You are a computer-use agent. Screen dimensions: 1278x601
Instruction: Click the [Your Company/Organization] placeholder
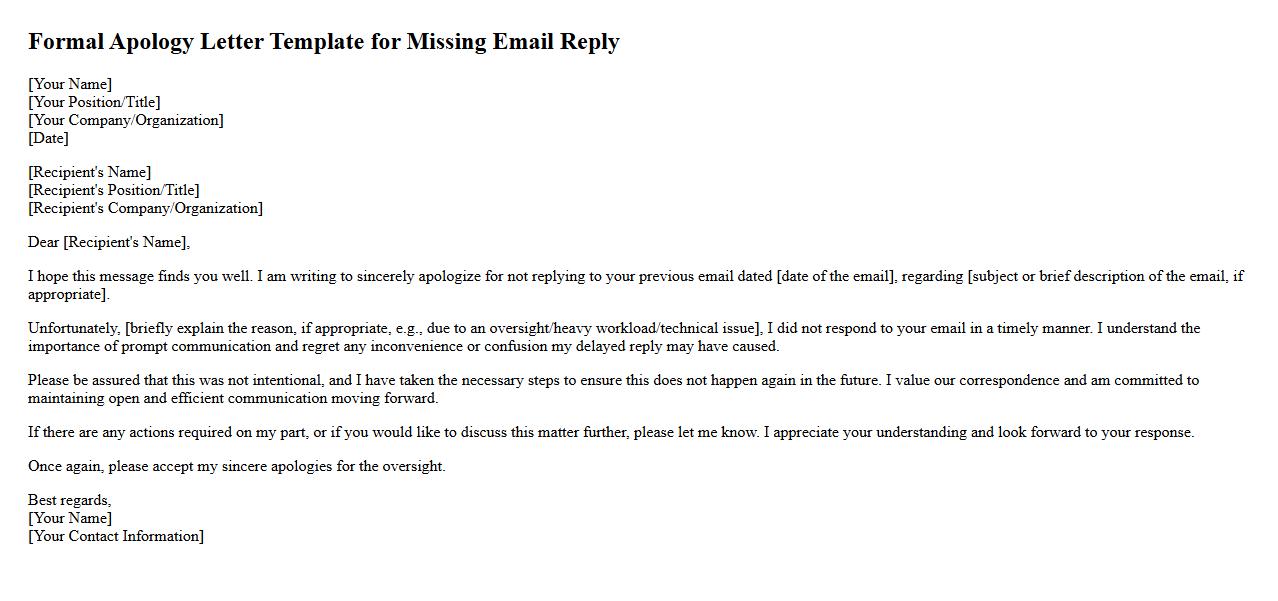126,120
